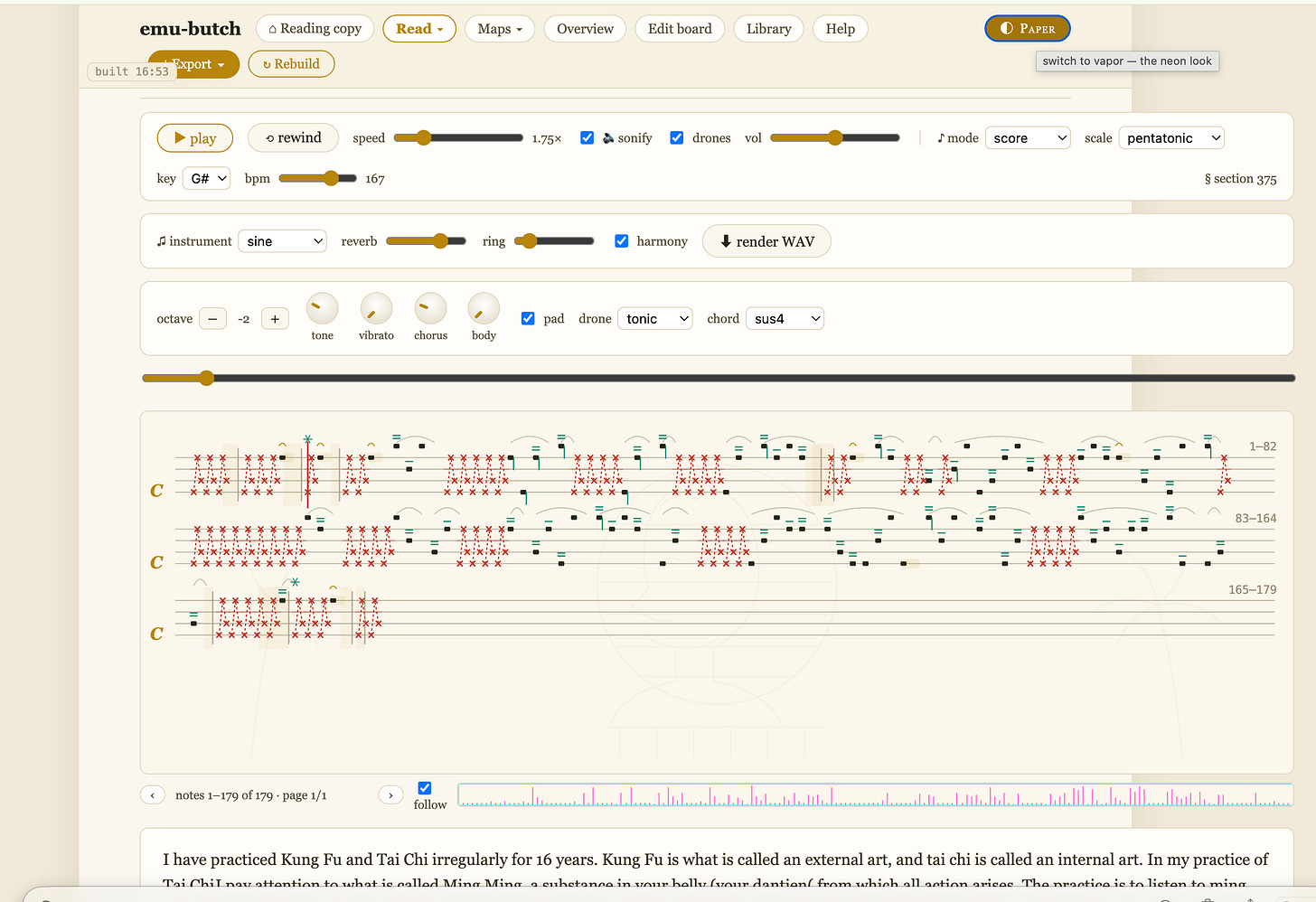This screenshot has width=1316, height=902.
Task: Go to next notes page arrow
Action: 390,795
